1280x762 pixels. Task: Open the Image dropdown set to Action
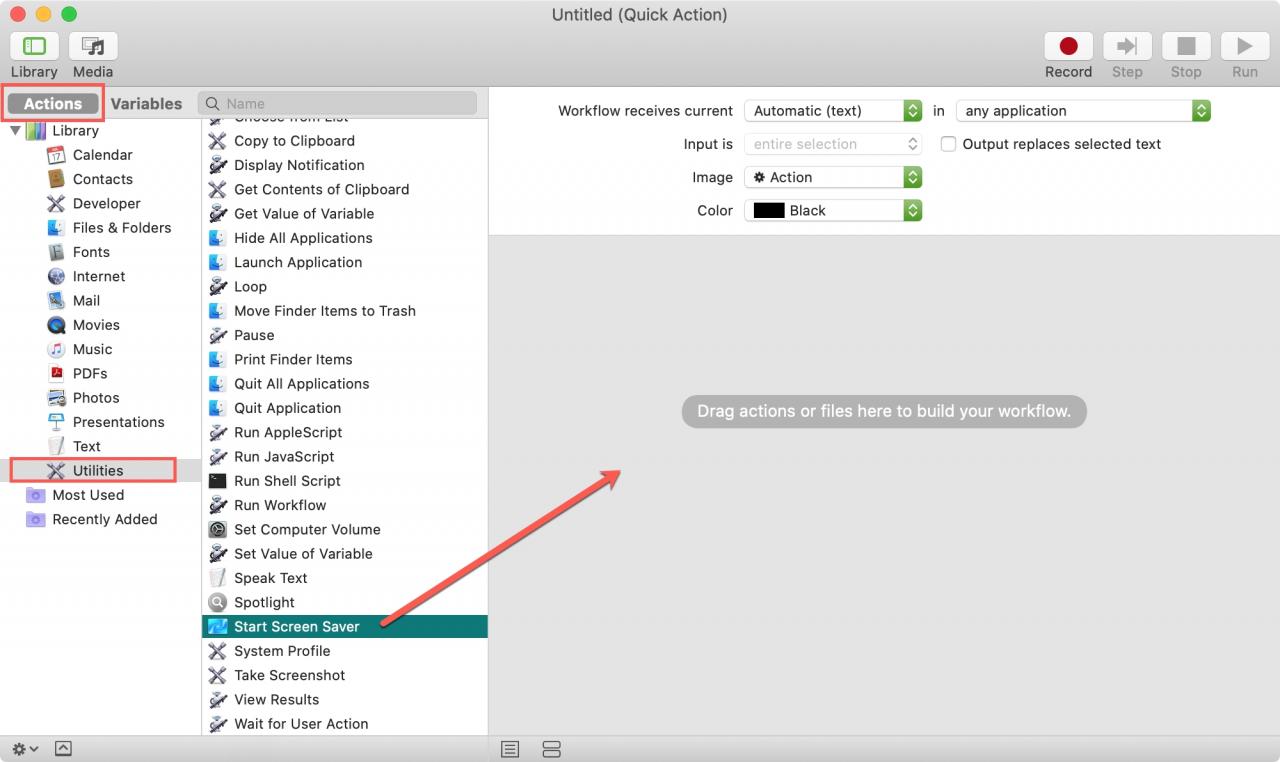(x=833, y=177)
